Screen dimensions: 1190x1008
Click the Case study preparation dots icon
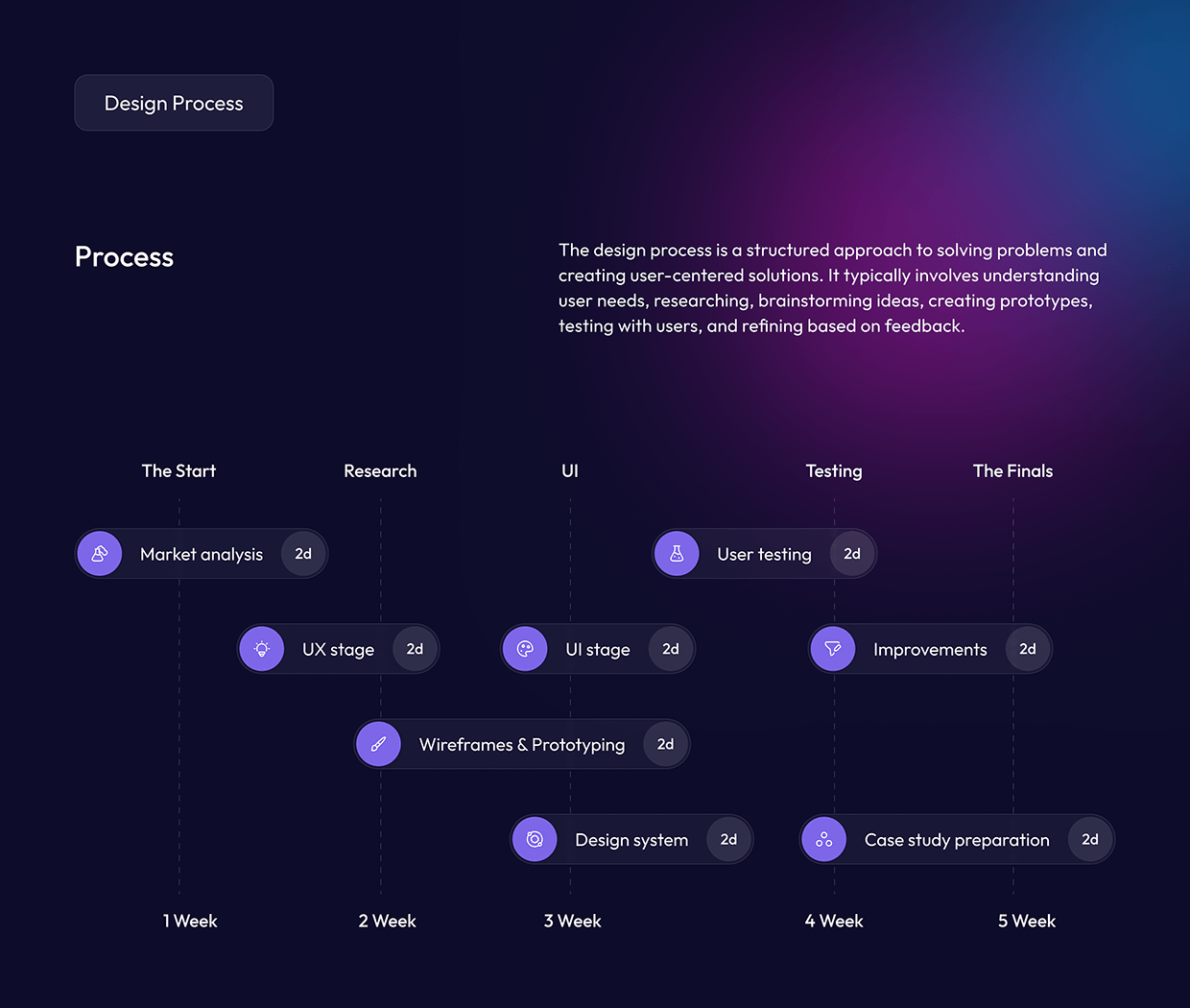click(824, 839)
